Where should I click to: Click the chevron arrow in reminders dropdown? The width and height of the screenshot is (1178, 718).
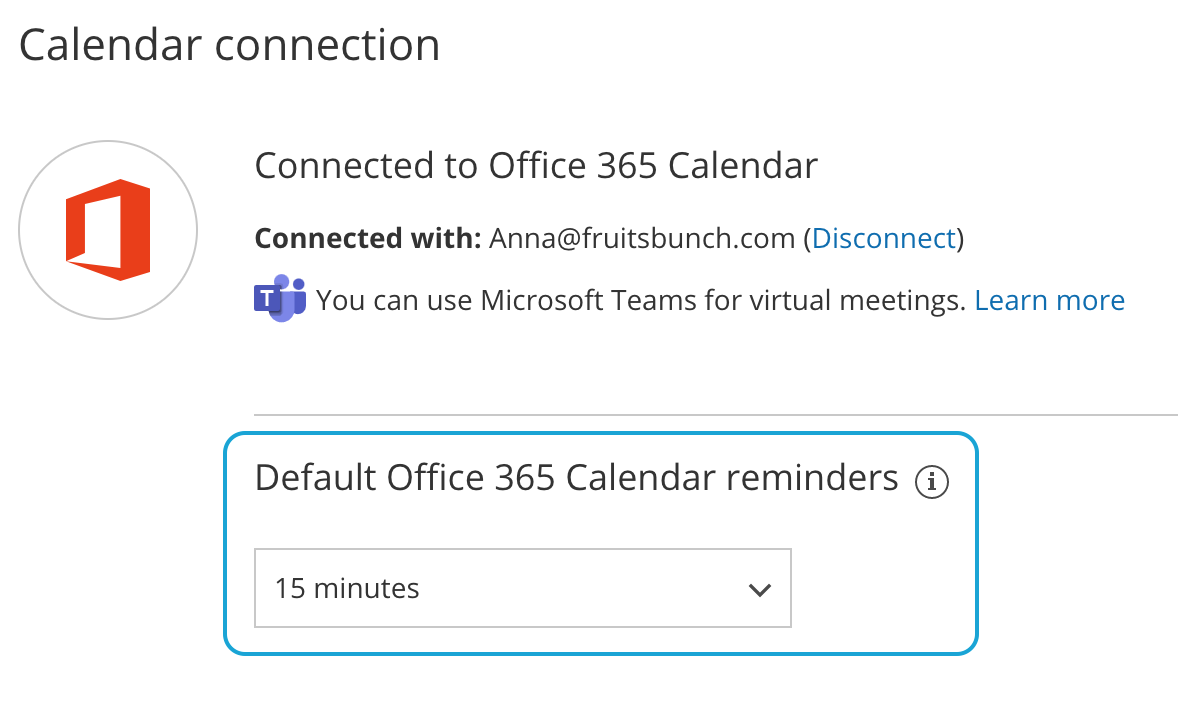pos(760,589)
